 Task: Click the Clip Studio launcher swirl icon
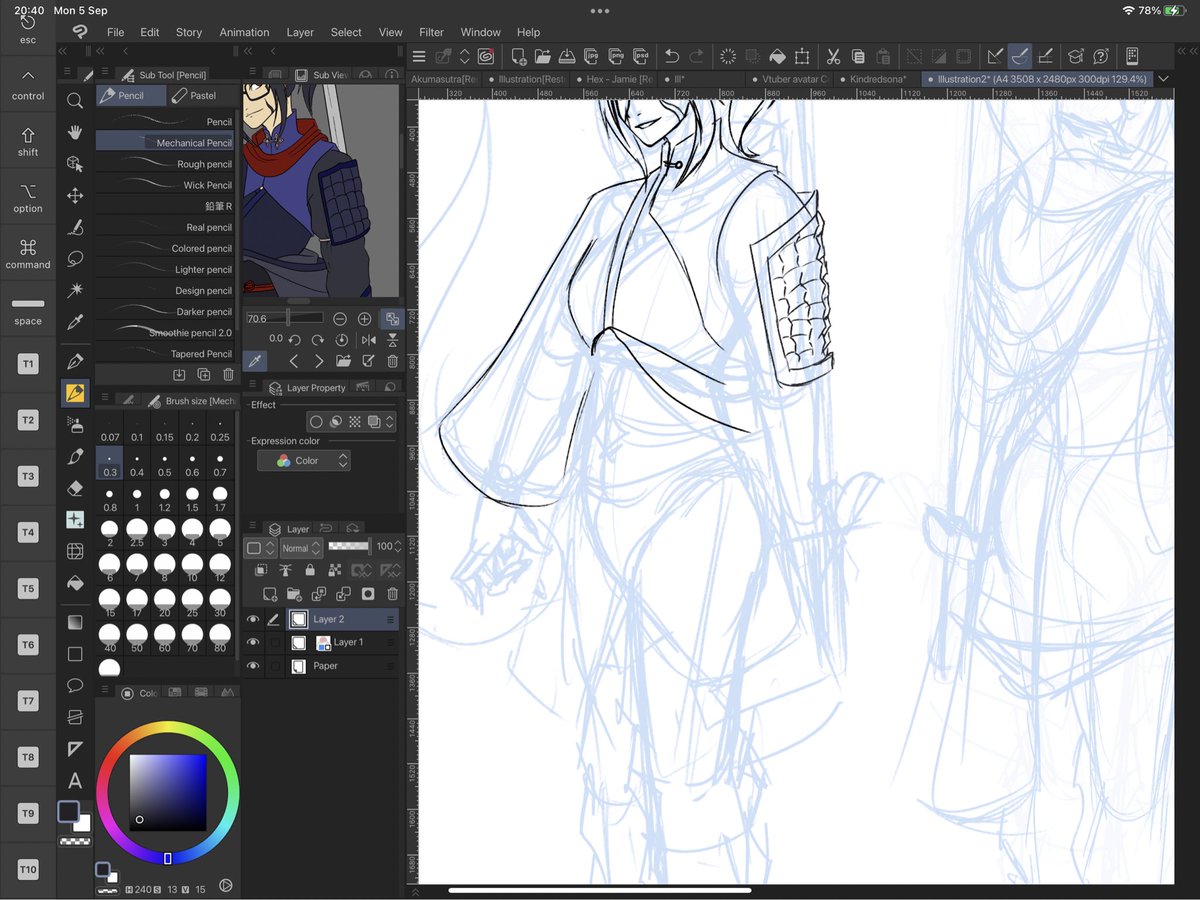point(485,57)
